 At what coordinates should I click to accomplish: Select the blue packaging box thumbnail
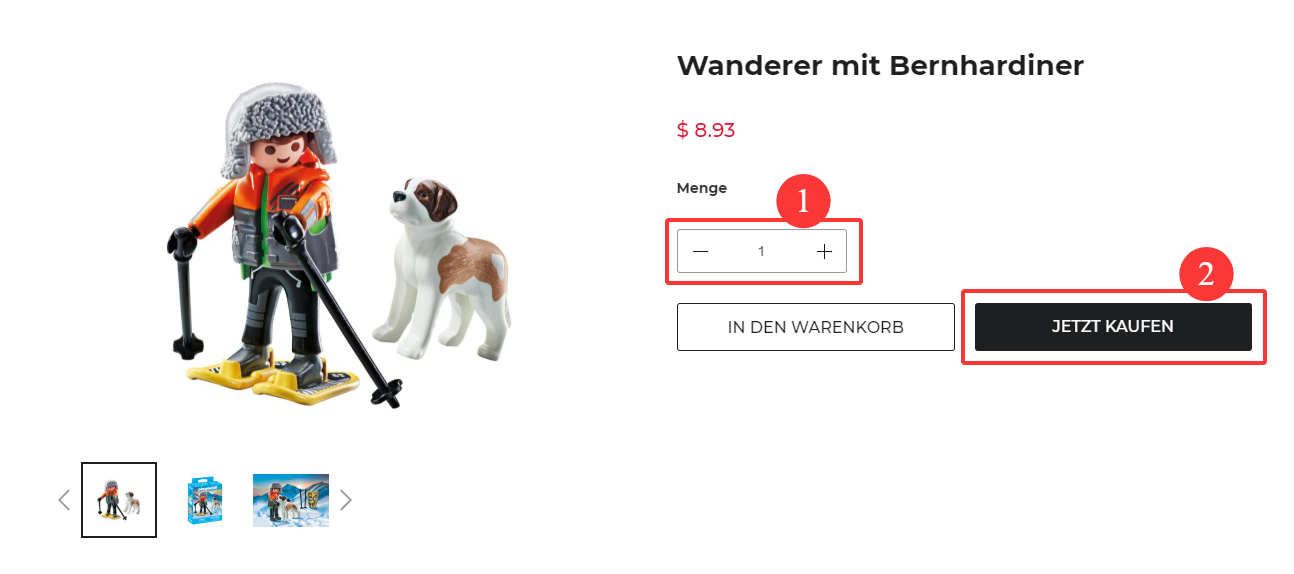[x=205, y=500]
